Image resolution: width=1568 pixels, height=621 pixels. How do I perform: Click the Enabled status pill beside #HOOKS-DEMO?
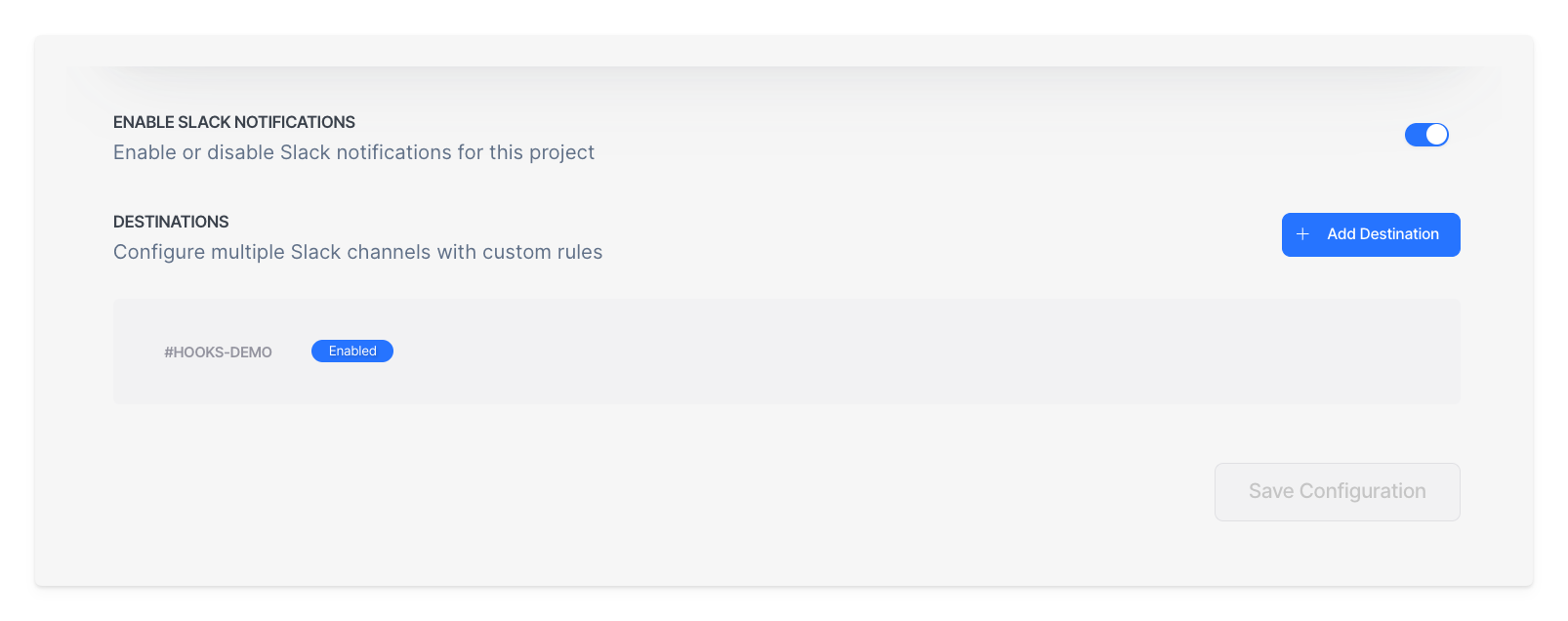[x=351, y=352]
